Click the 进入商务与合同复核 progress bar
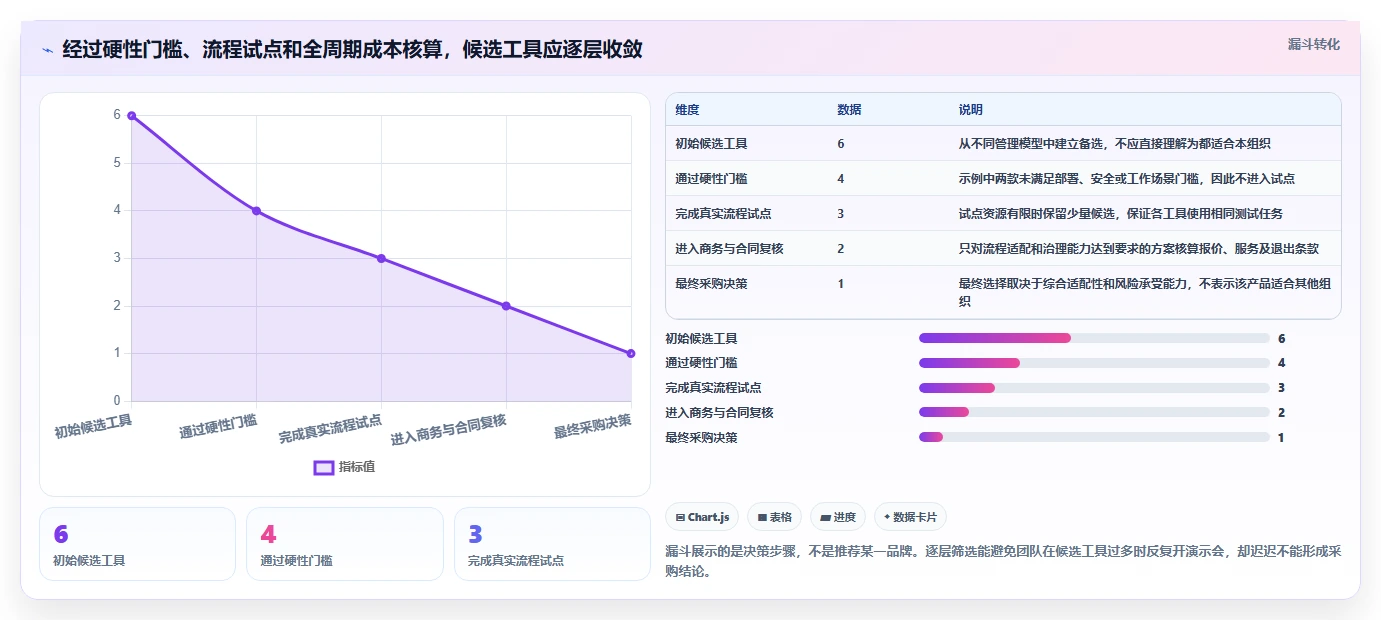This screenshot has width=1381, height=620. pos(1094,412)
